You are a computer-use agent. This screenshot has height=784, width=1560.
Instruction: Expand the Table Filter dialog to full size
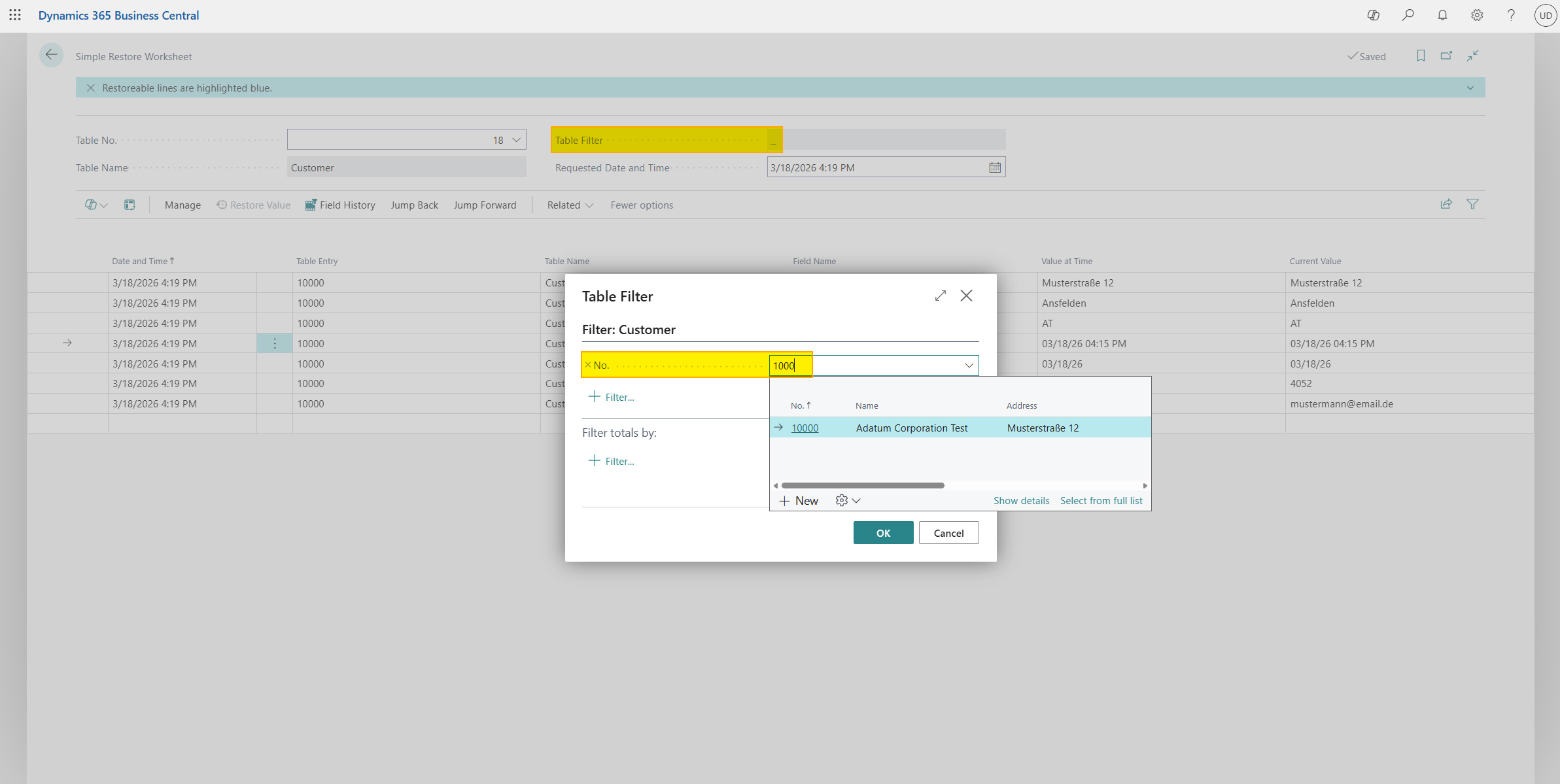[x=940, y=296]
